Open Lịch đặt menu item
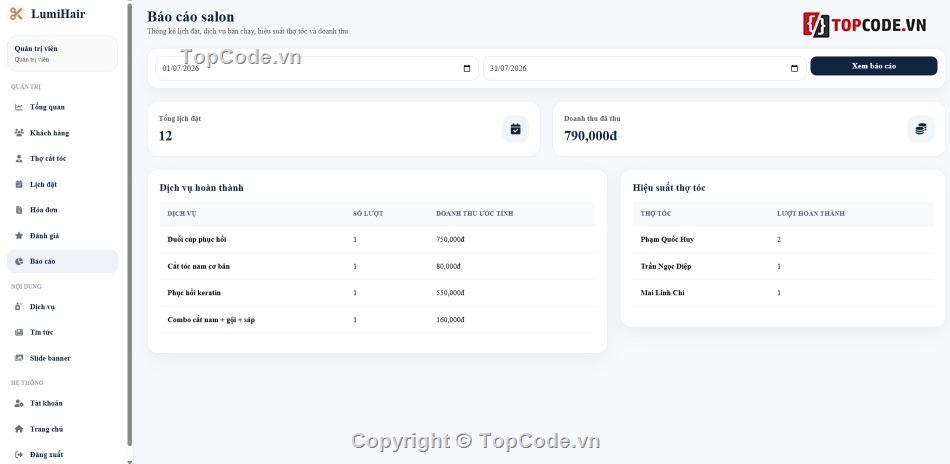This screenshot has height=464, width=950. [x=62, y=184]
